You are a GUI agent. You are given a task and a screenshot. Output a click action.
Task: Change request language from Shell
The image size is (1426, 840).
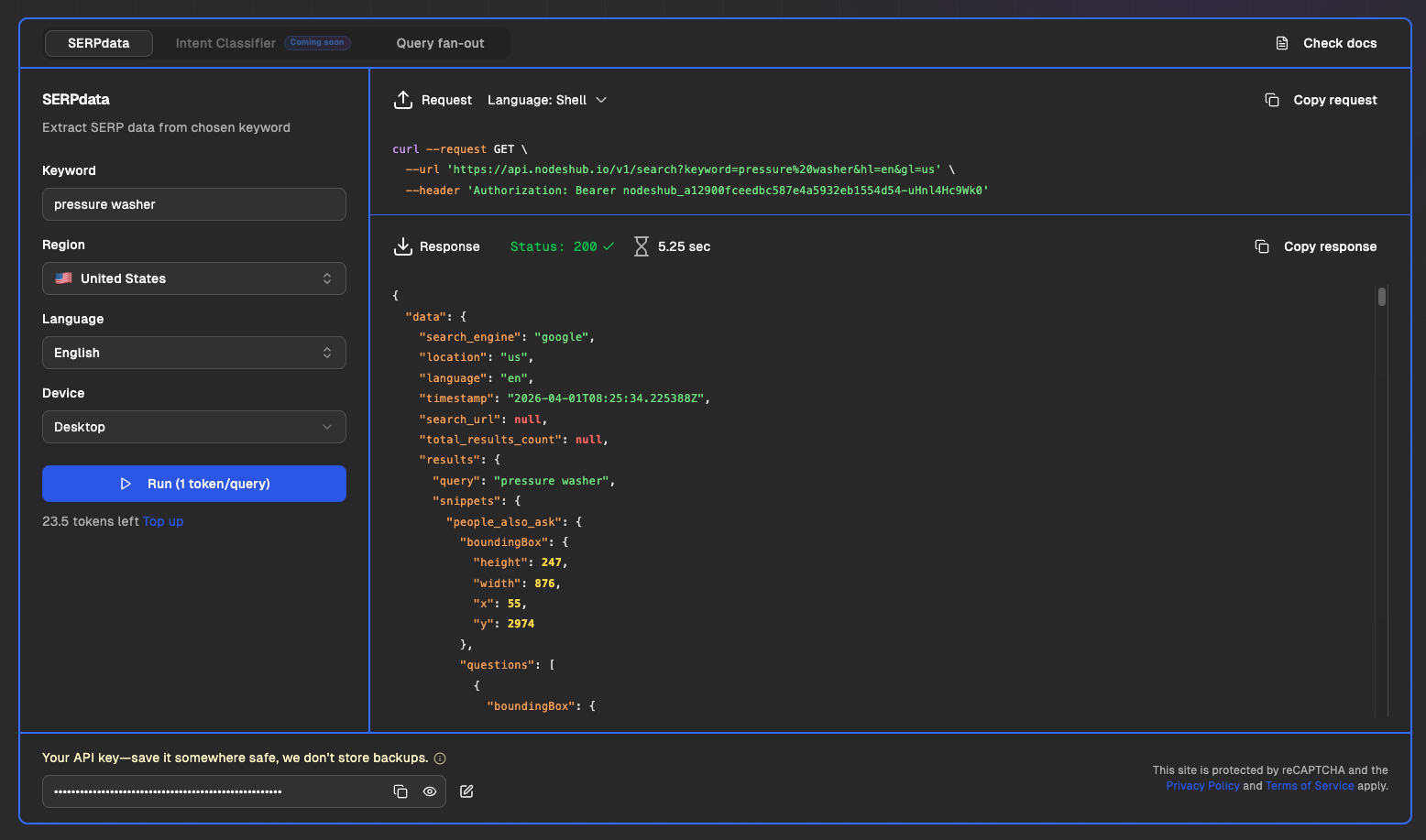[547, 100]
